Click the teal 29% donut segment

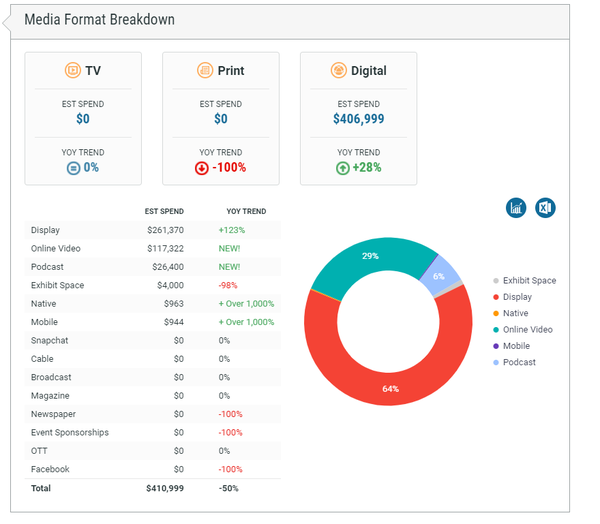(x=370, y=256)
